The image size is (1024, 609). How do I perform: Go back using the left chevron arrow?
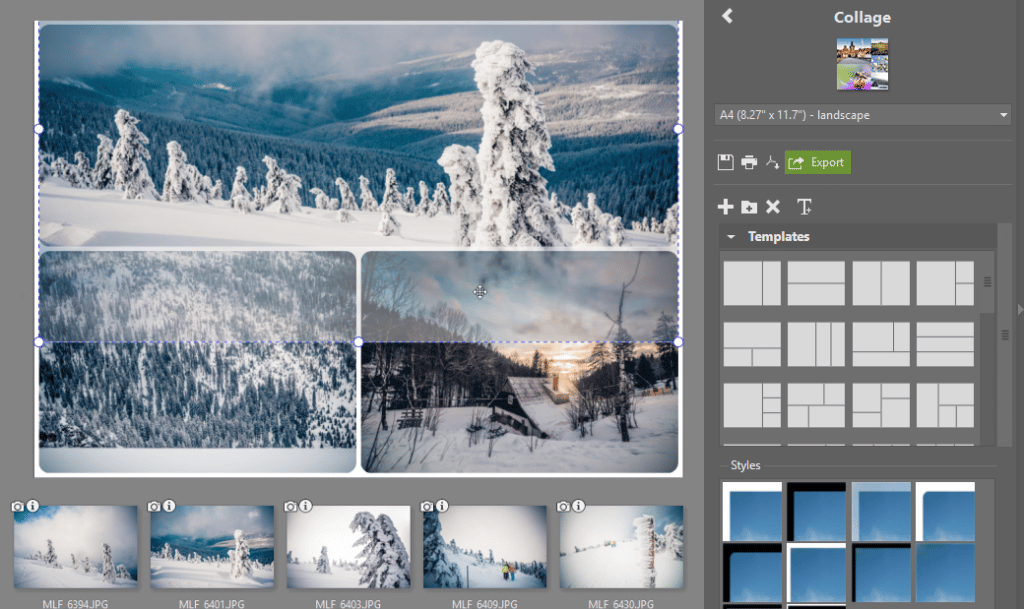(x=727, y=16)
